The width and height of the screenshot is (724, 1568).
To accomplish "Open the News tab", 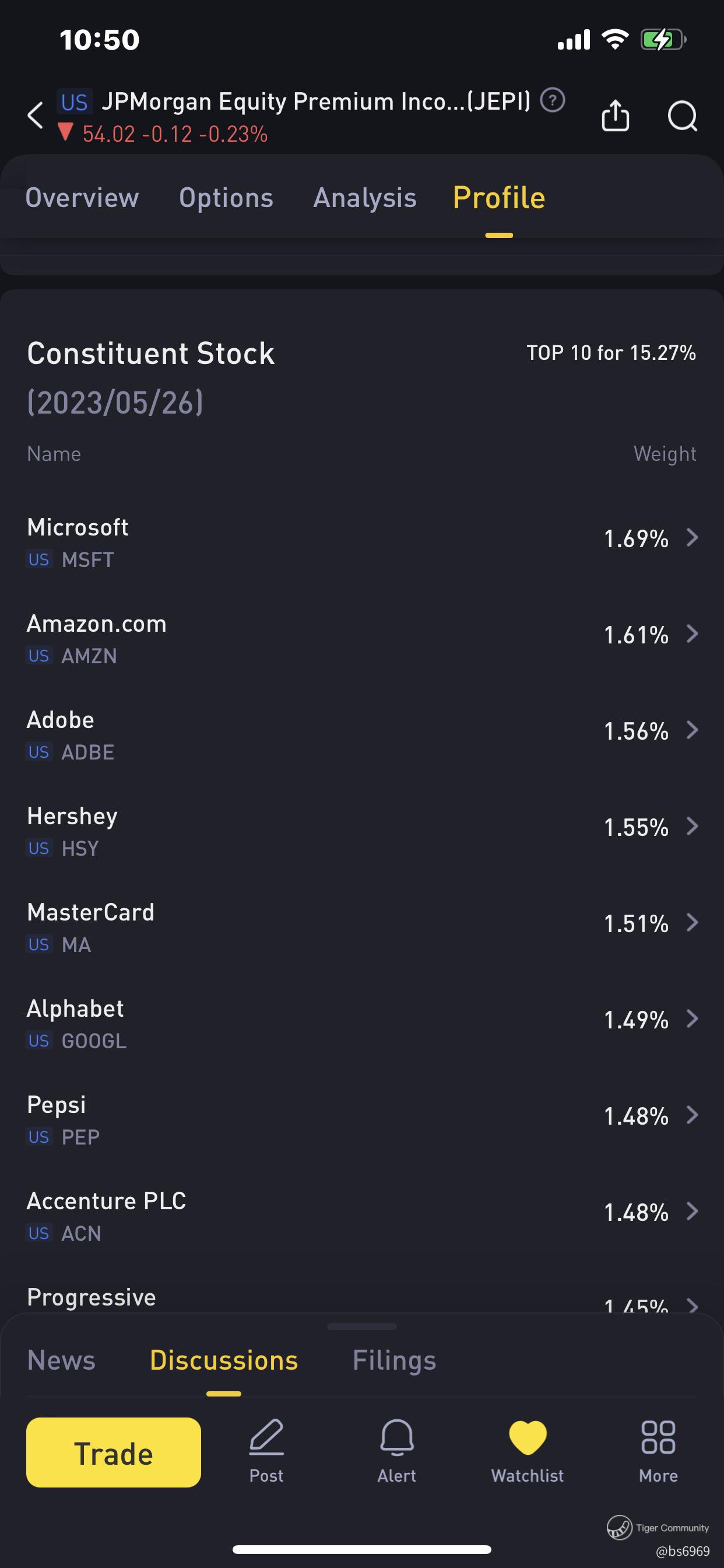I will pos(61,1360).
